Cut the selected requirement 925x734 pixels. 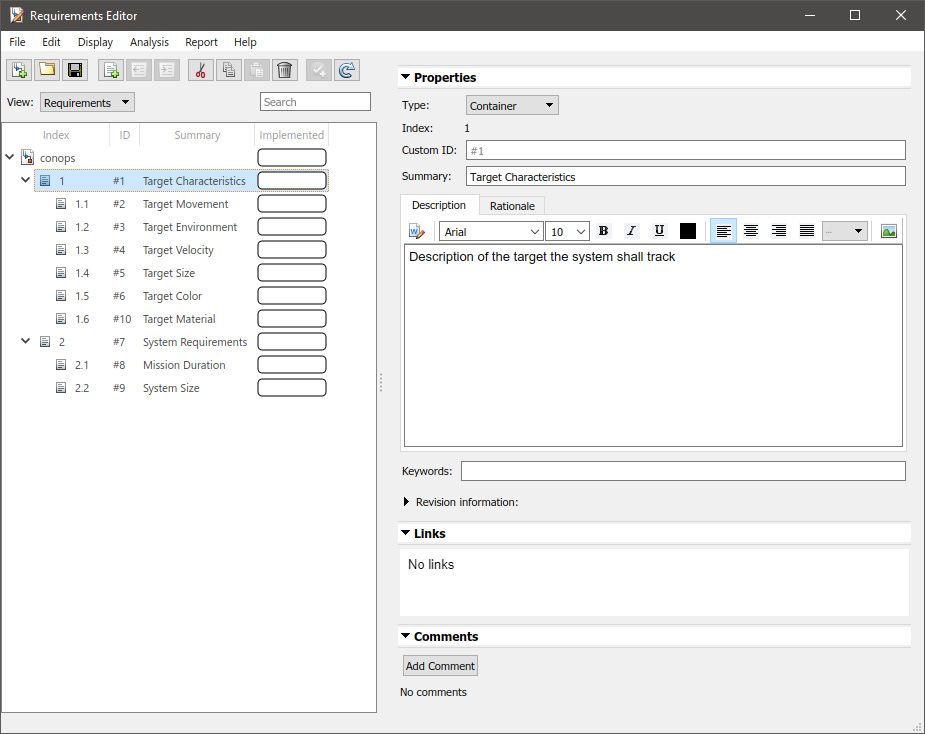(199, 70)
